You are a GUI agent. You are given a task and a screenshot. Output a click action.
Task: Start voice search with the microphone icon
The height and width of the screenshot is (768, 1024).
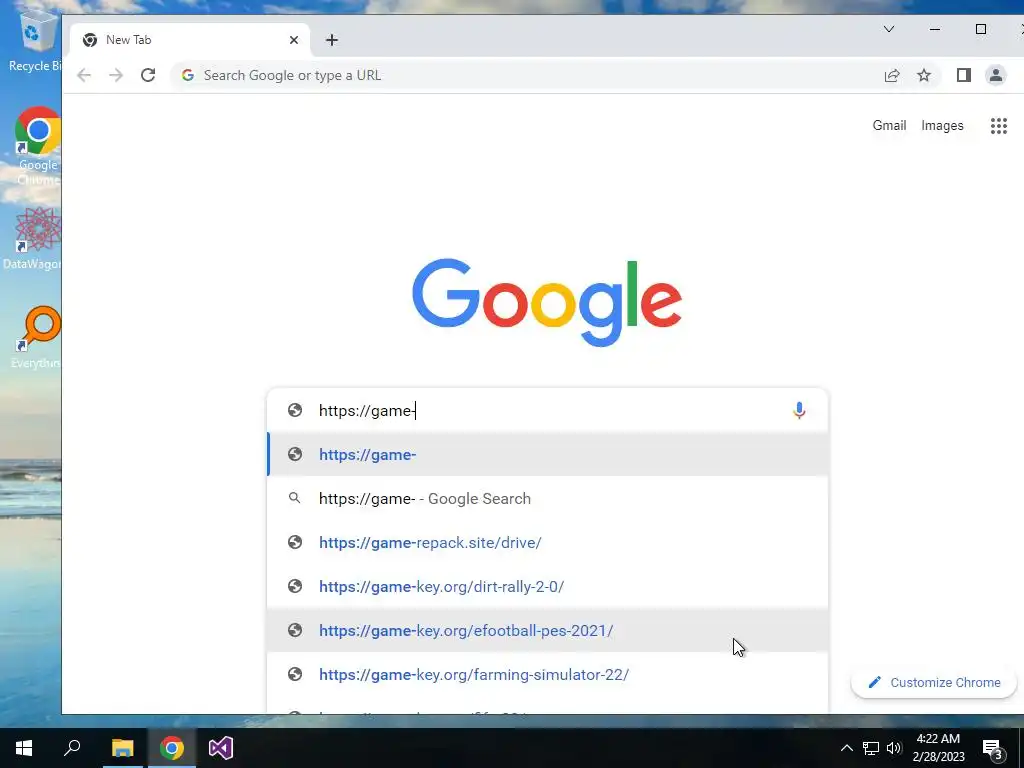[x=799, y=410]
